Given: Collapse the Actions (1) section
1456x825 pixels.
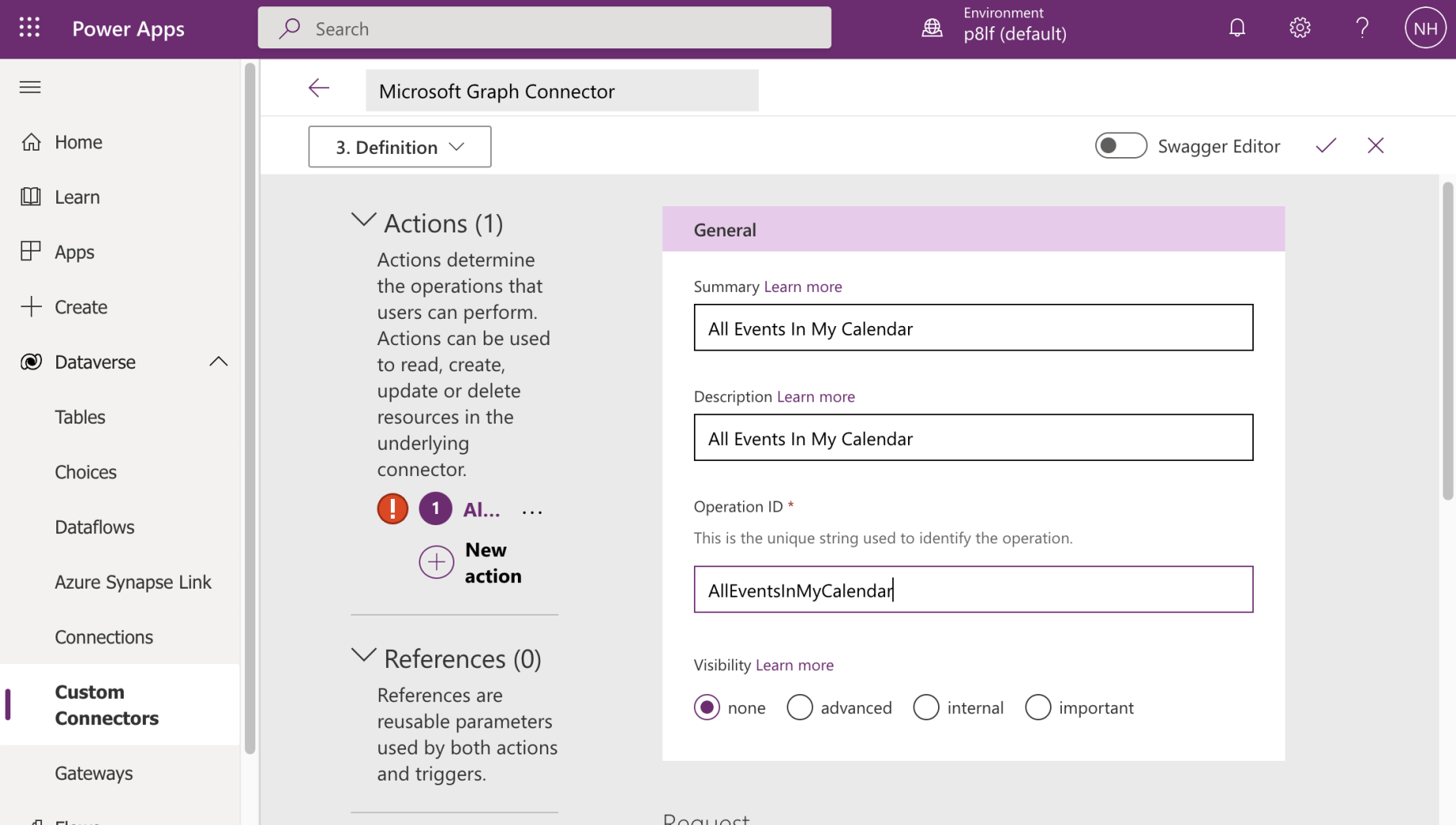Looking at the screenshot, I should 363,221.
